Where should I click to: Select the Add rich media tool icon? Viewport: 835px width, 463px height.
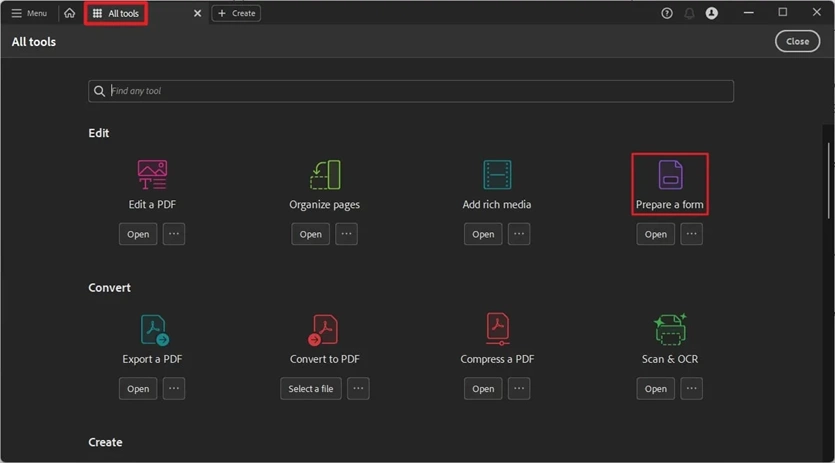[x=497, y=175]
